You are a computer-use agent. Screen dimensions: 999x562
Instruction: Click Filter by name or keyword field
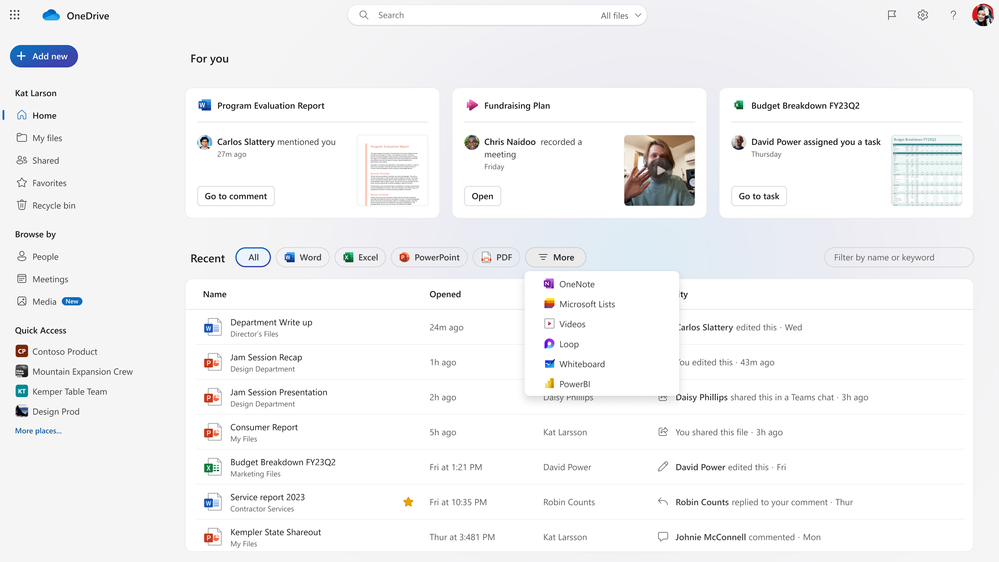898,257
